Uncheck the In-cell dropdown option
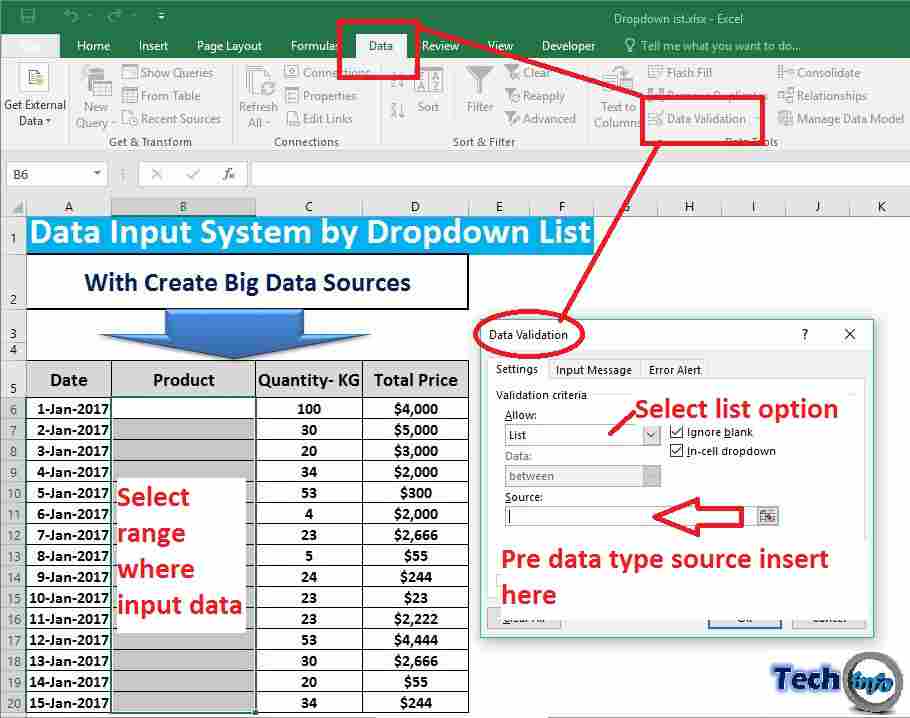This screenshot has height=718, width=910. click(x=677, y=452)
